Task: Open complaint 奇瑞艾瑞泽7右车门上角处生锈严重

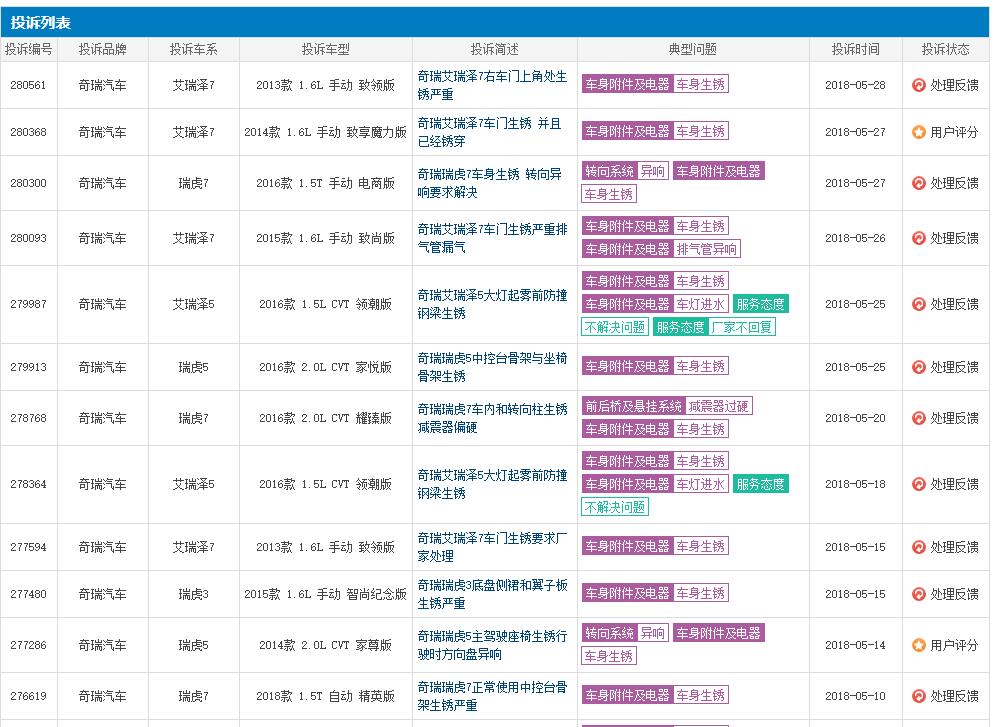Action: point(492,85)
